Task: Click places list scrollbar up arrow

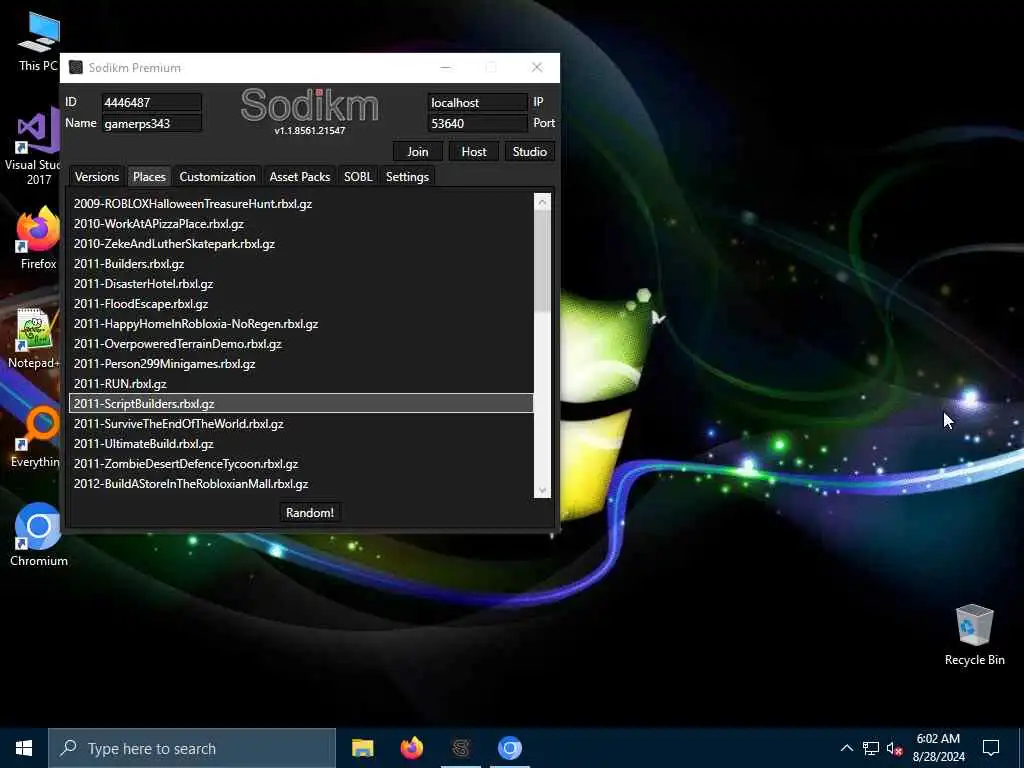Action: [x=542, y=202]
